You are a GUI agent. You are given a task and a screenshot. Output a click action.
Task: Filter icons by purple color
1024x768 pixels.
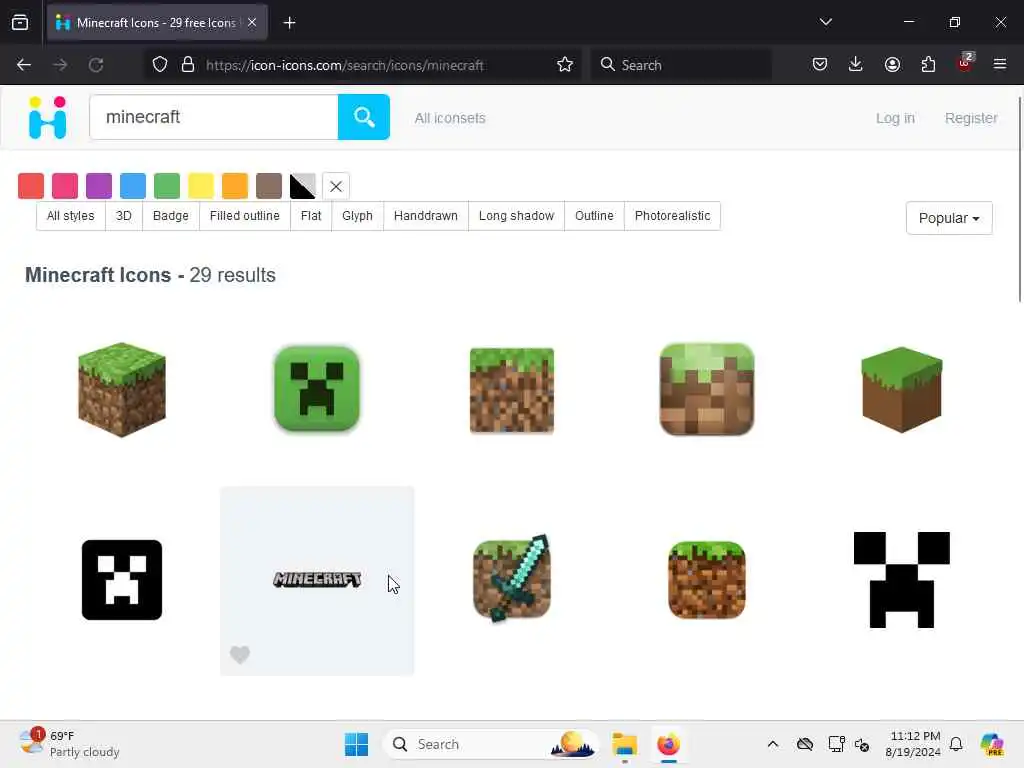pos(99,186)
